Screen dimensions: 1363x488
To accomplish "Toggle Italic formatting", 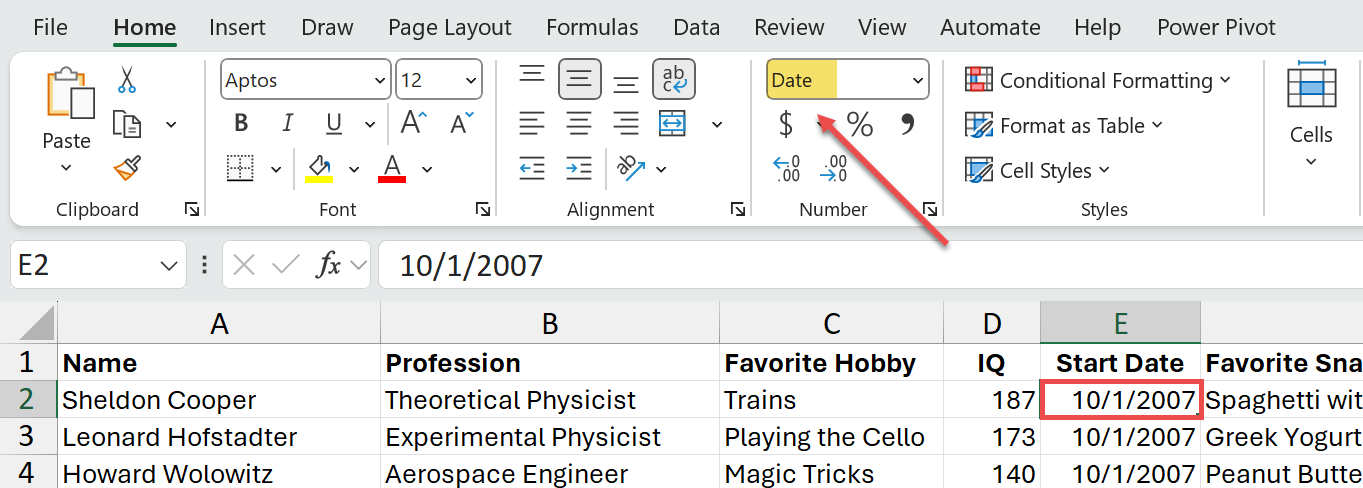I will click(288, 124).
